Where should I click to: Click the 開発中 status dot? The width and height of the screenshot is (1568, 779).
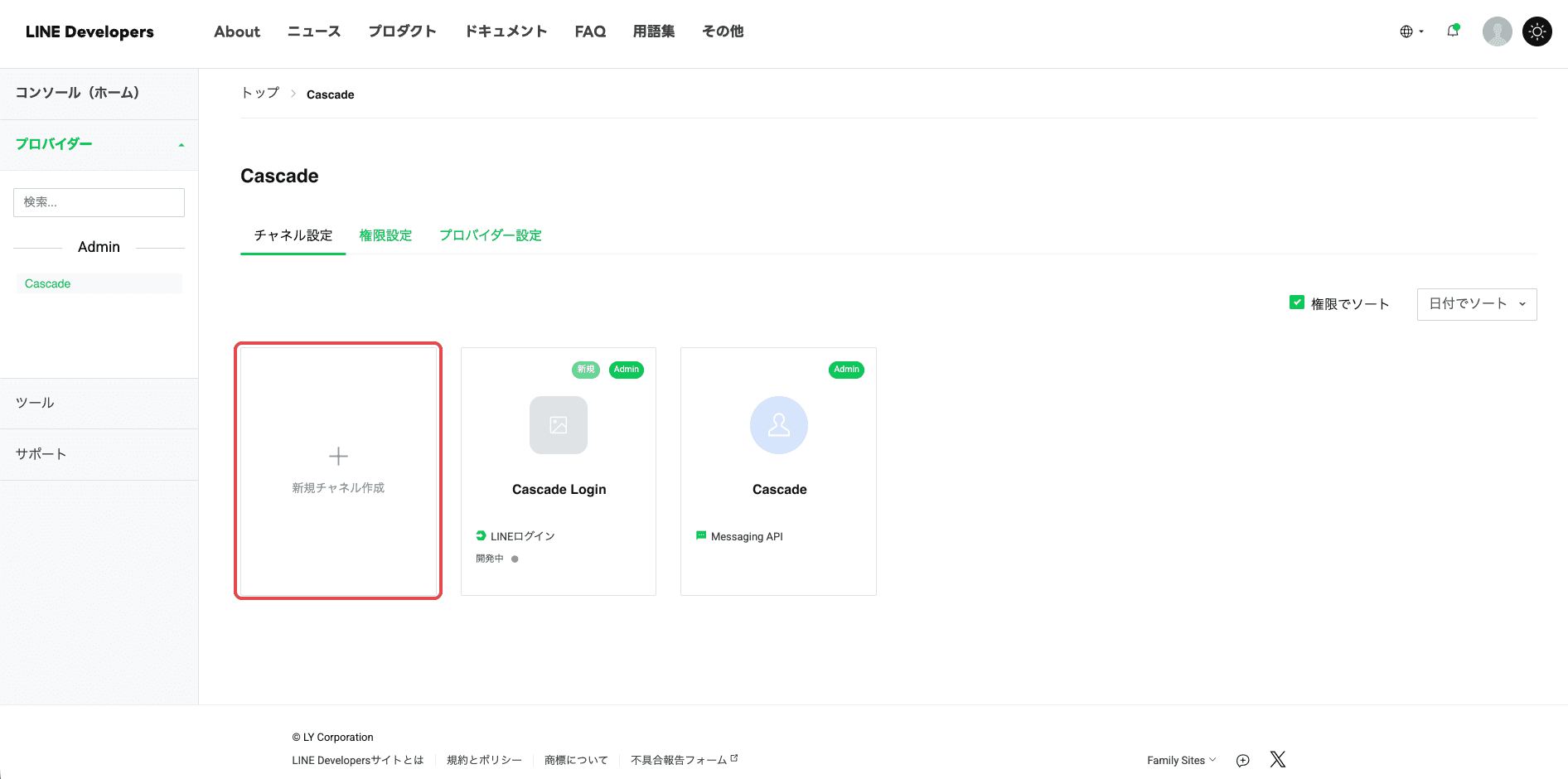pyautogui.click(x=515, y=559)
